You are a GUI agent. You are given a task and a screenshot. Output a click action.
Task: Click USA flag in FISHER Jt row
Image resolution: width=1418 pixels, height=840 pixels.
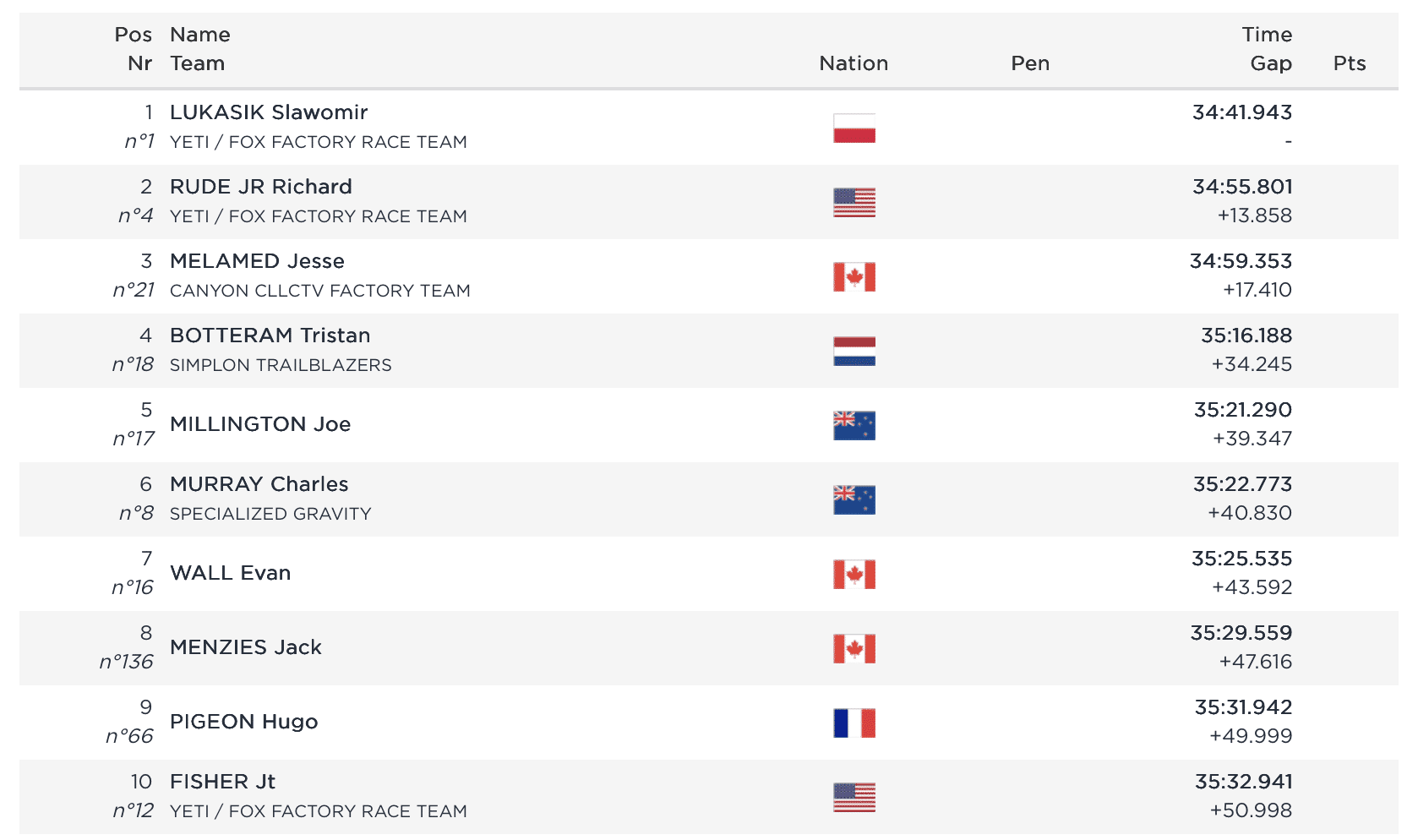click(x=854, y=798)
